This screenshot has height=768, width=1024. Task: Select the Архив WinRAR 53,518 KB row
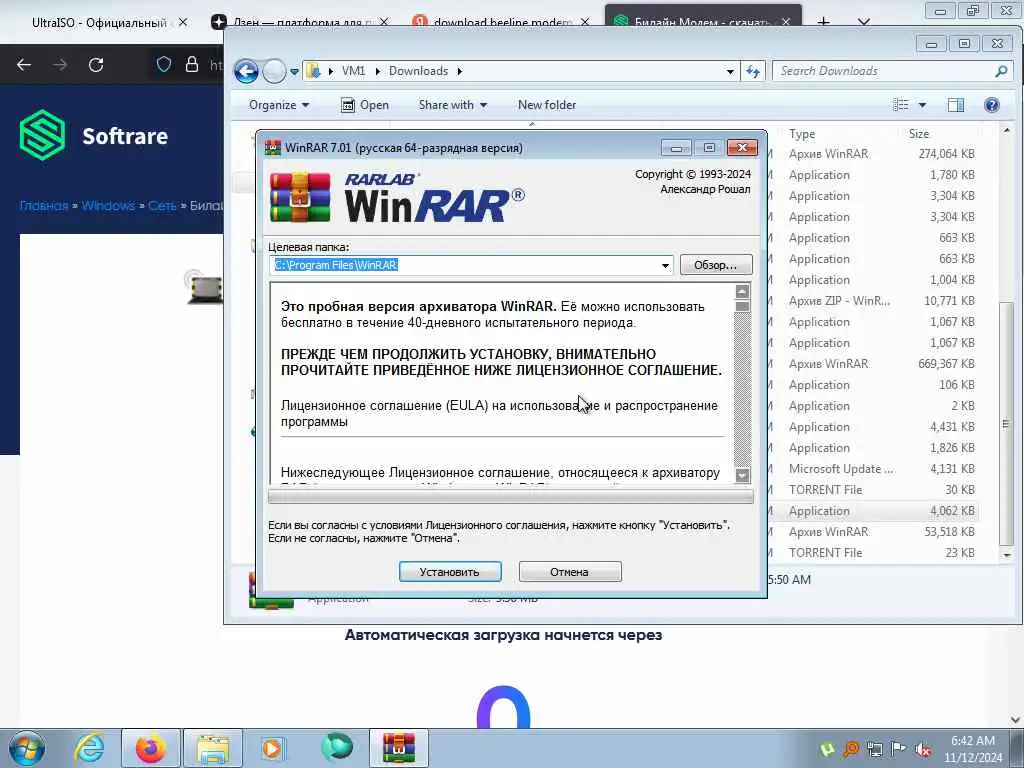click(875, 532)
